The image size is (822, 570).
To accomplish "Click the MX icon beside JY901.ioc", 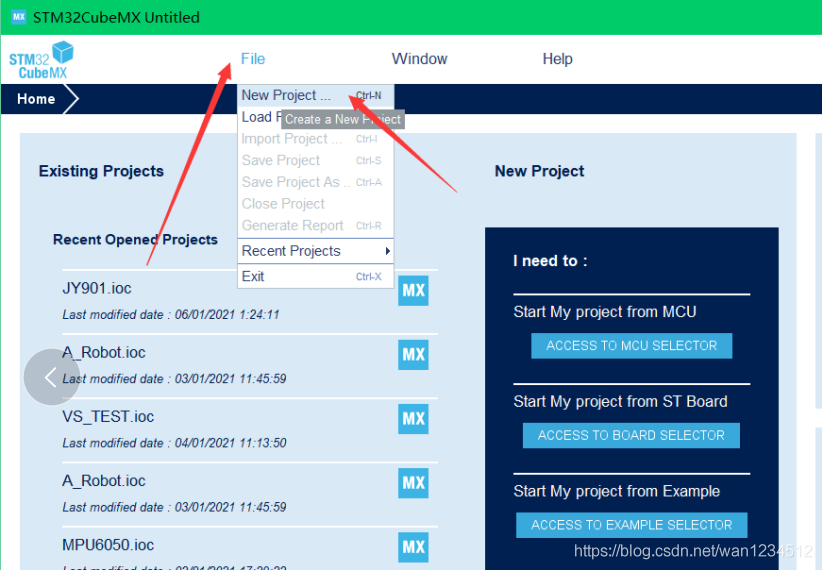I will tap(413, 291).
